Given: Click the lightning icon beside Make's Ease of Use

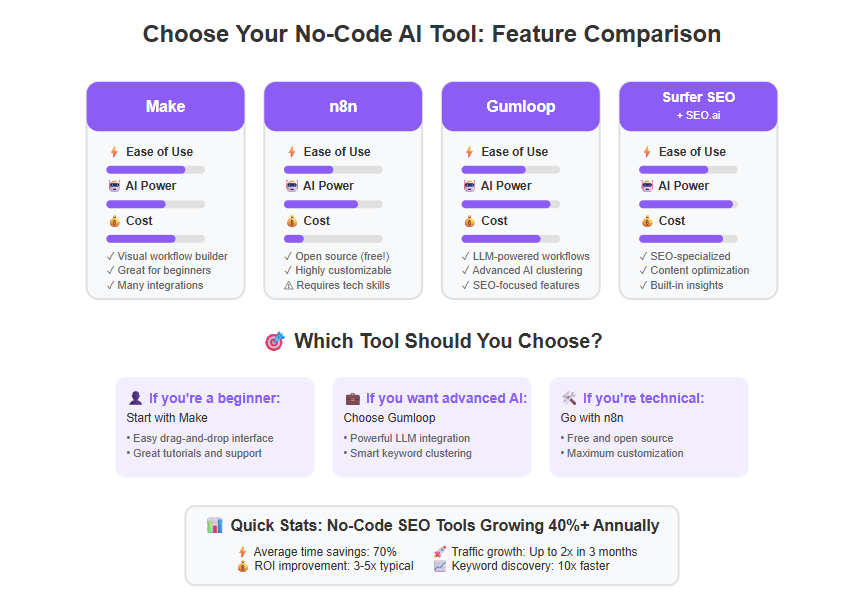Looking at the screenshot, I should tap(114, 152).
